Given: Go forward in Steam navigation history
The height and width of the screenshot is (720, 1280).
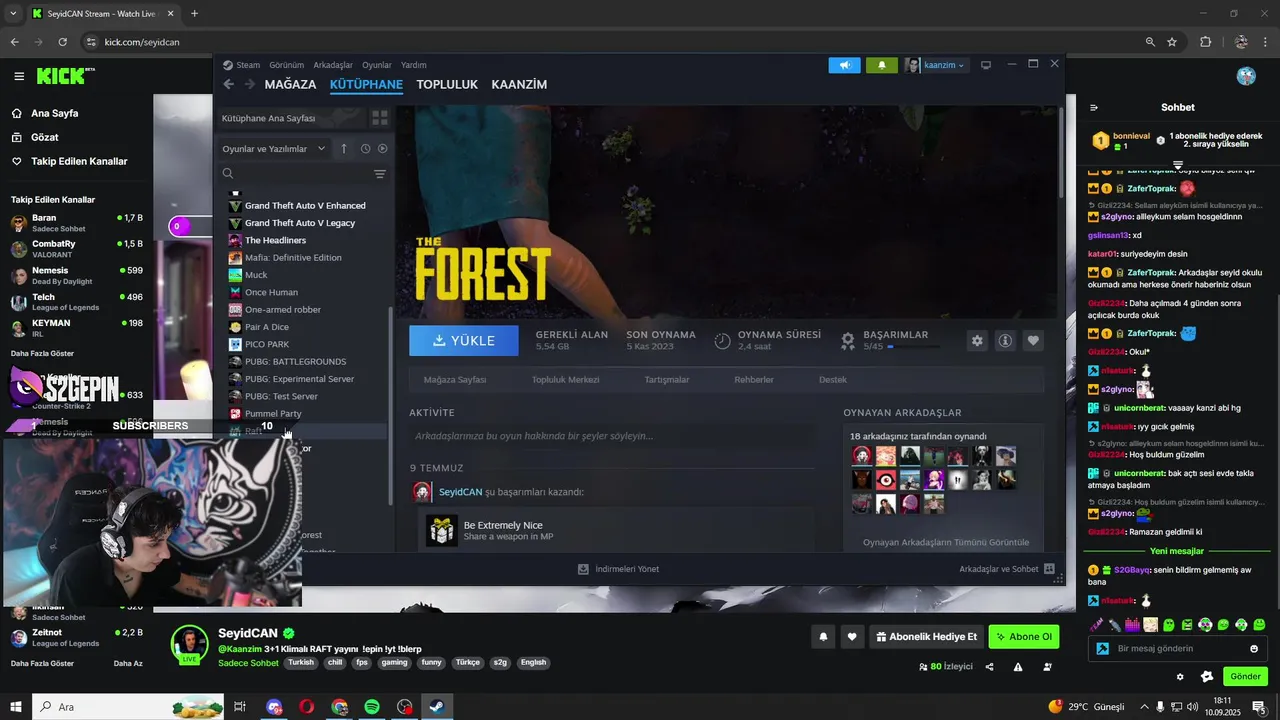Looking at the screenshot, I should click(250, 84).
